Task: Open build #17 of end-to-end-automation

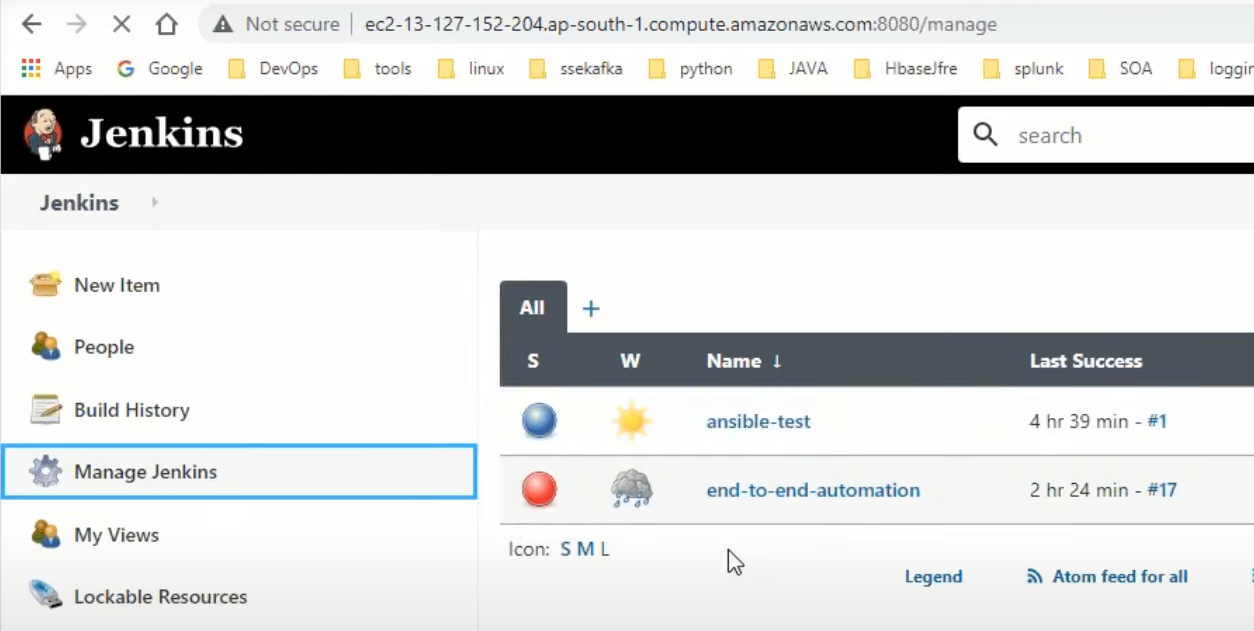Action: click(1162, 490)
